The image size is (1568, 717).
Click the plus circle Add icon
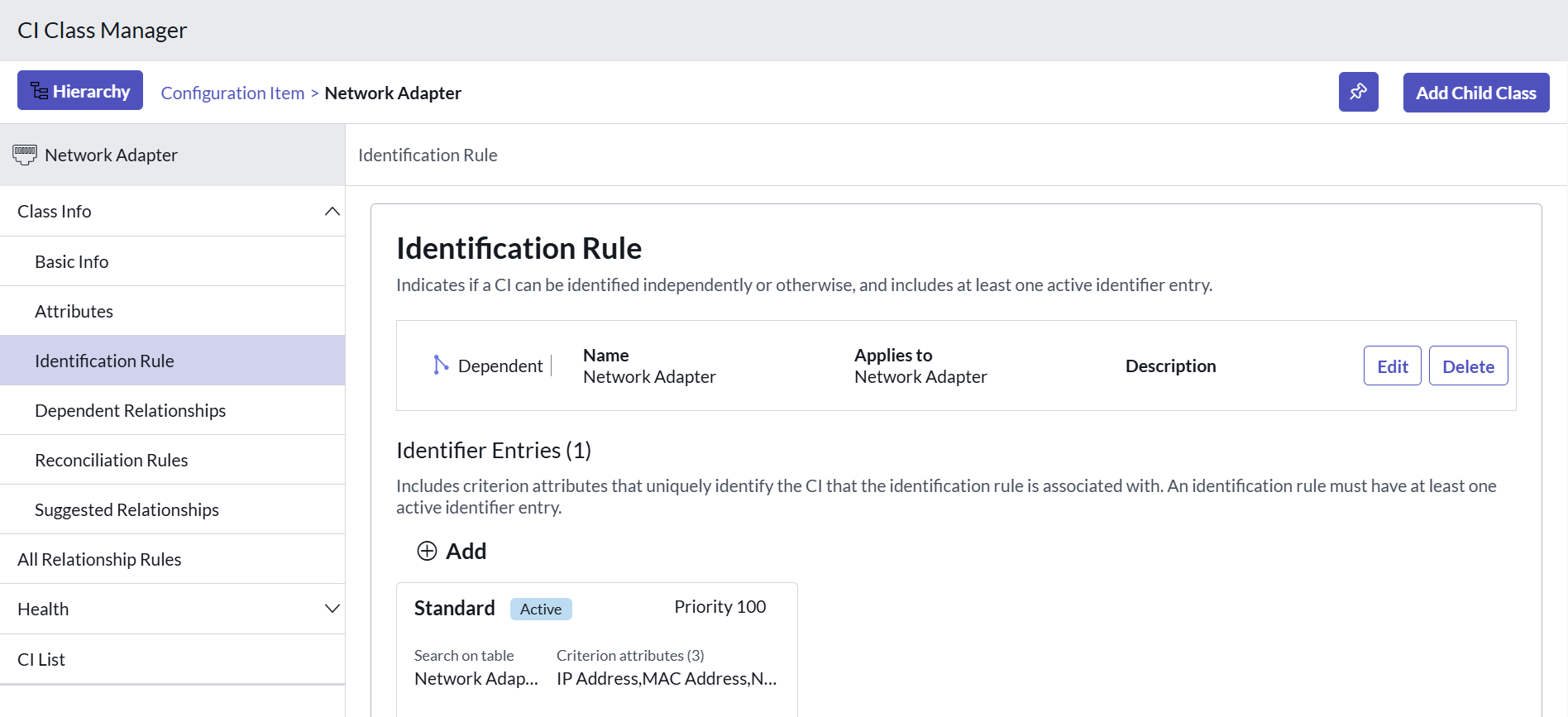427,551
